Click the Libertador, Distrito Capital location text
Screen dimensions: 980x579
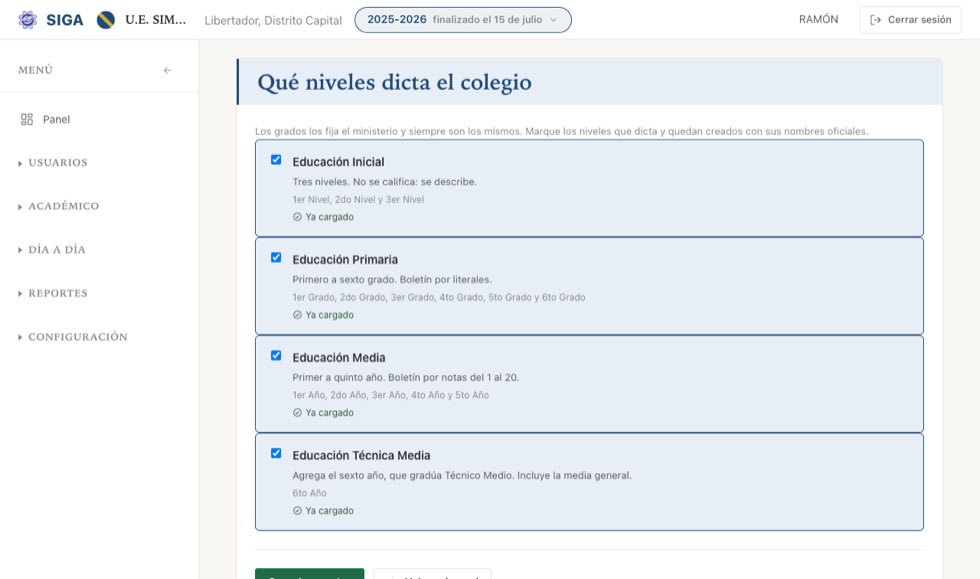click(x=273, y=21)
